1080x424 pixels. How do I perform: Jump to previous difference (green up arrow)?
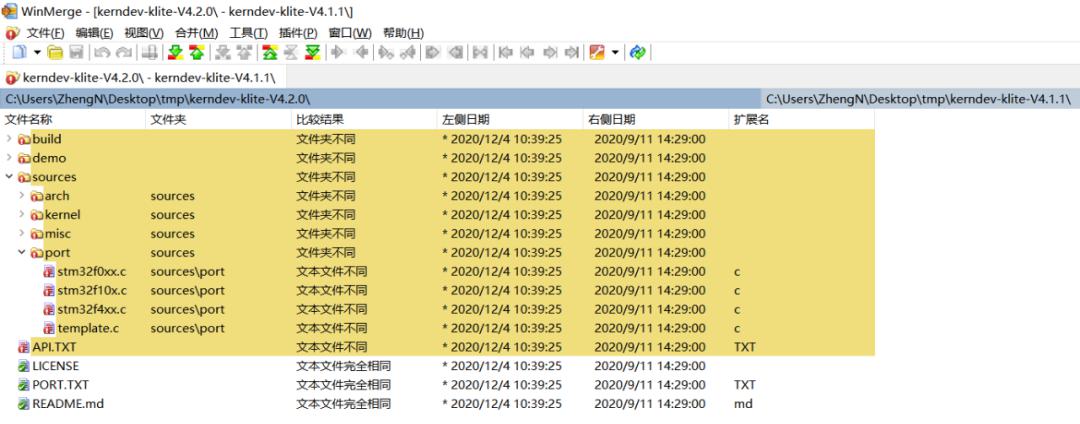click(x=197, y=52)
